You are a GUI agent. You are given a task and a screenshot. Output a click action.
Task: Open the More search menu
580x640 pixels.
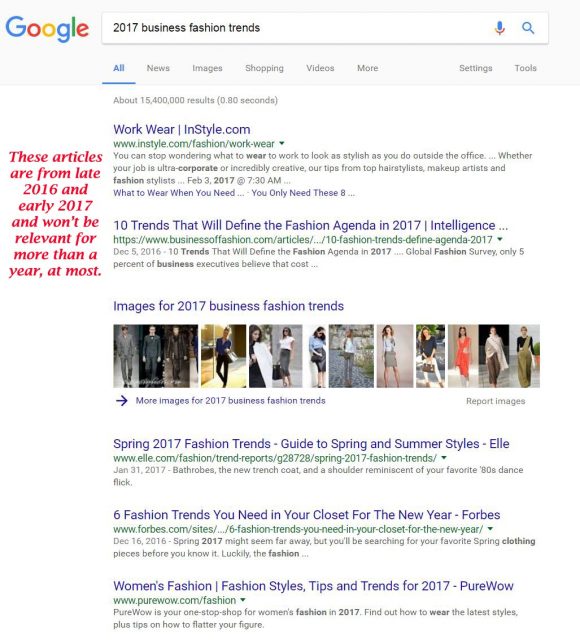[x=367, y=68]
